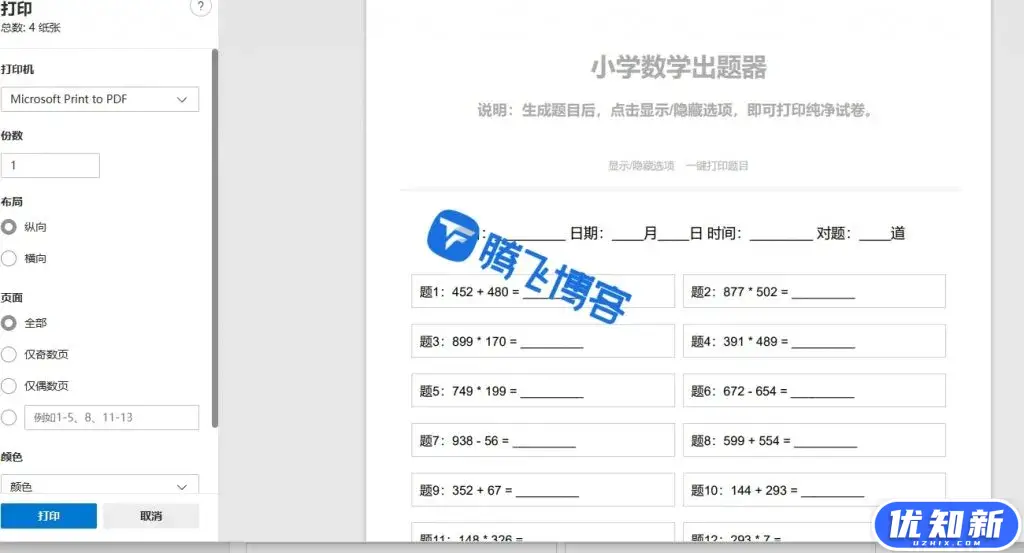The image size is (1024, 553).
Task: Click the 总数: 4 纸张 sheet count text
Action: [31, 27]
